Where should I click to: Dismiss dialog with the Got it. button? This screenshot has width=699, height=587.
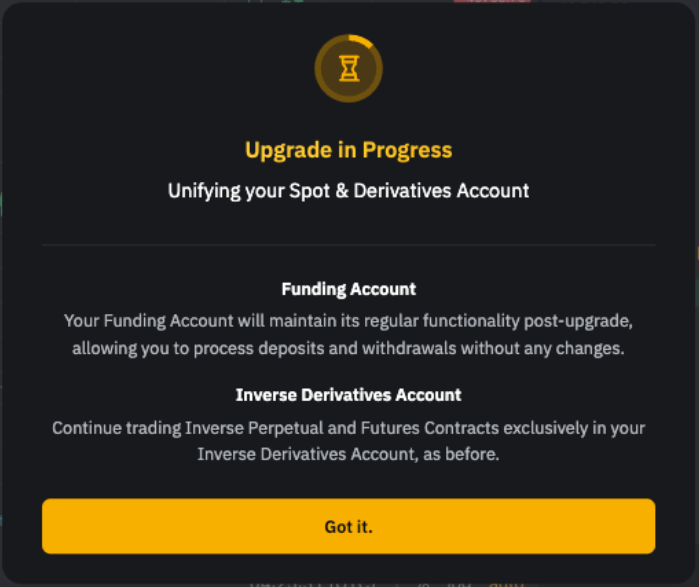[x=349, y=526]
